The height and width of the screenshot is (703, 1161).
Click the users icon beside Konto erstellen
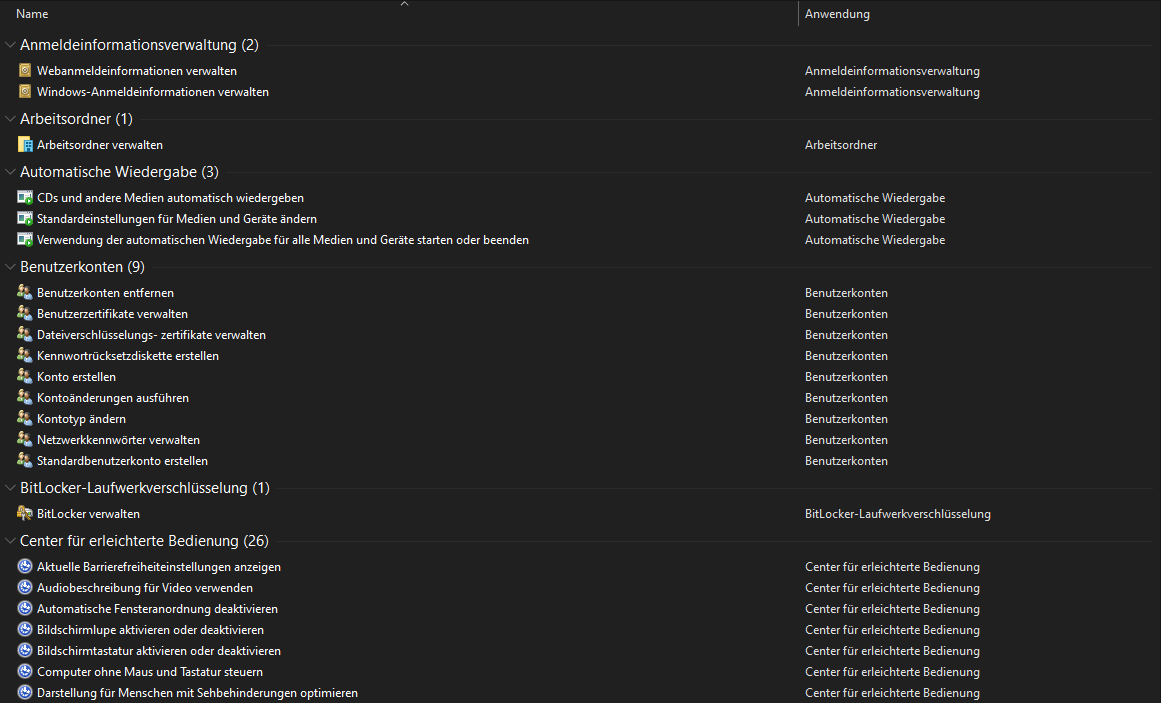point(25,377)
